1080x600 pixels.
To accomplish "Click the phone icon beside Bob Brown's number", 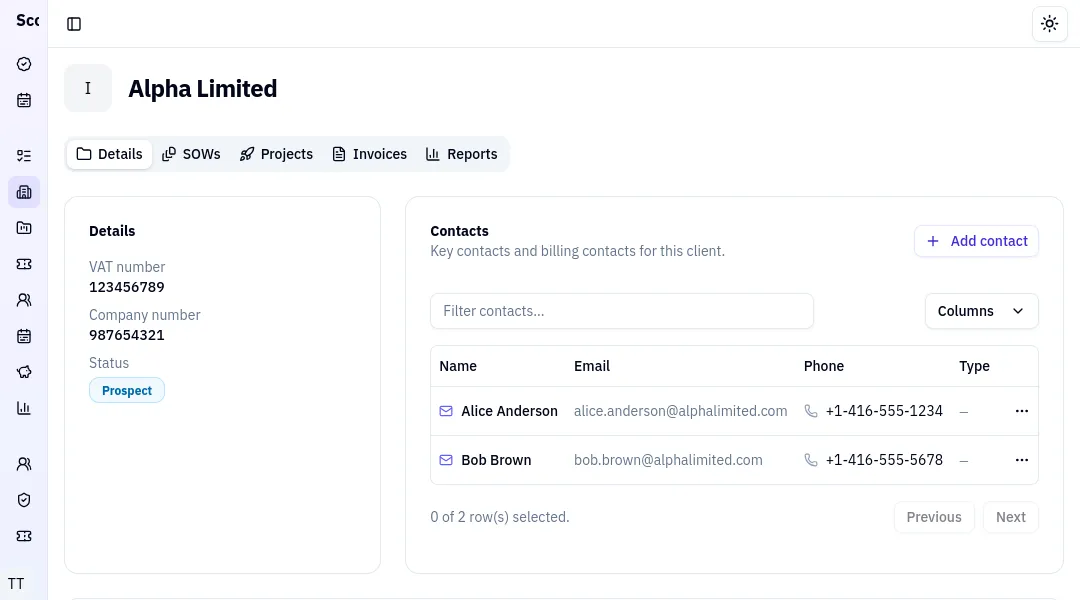I will pos(811,460).
